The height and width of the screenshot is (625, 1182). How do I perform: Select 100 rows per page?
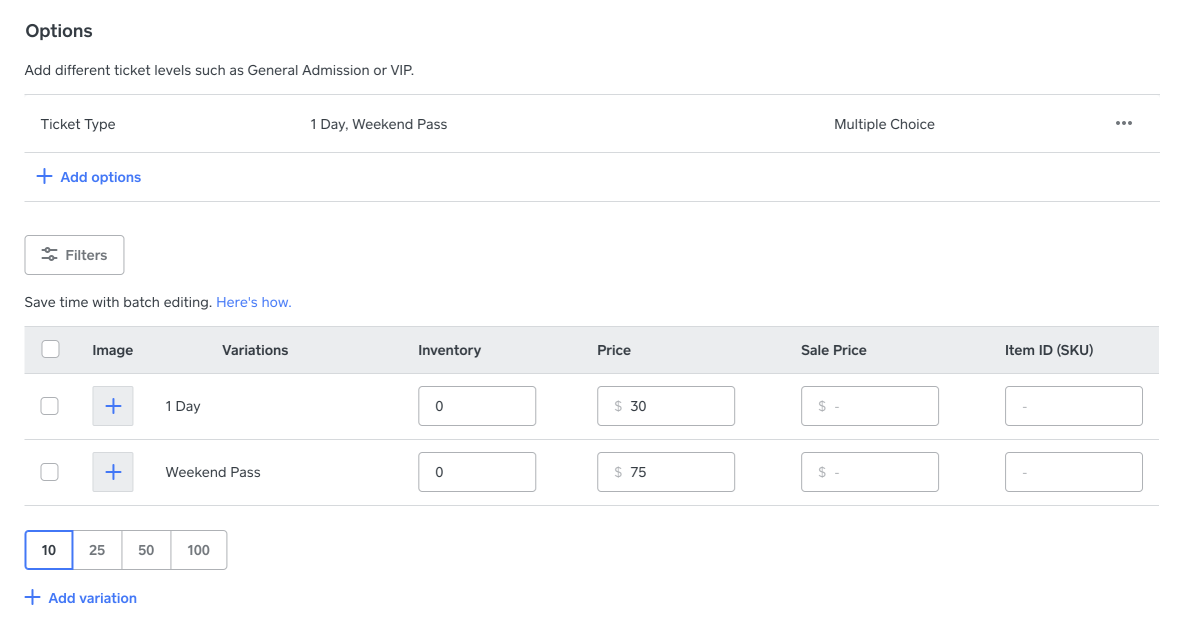pos(198,549)
